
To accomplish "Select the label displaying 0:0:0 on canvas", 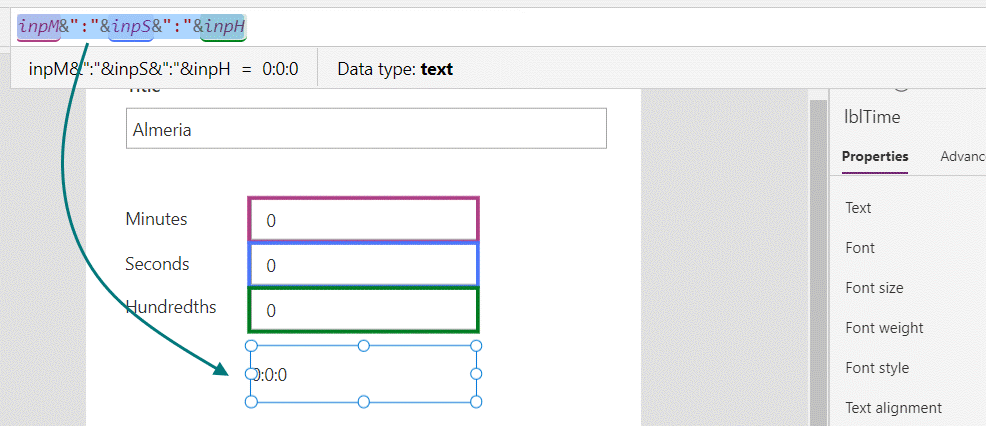I will (364, 375).
